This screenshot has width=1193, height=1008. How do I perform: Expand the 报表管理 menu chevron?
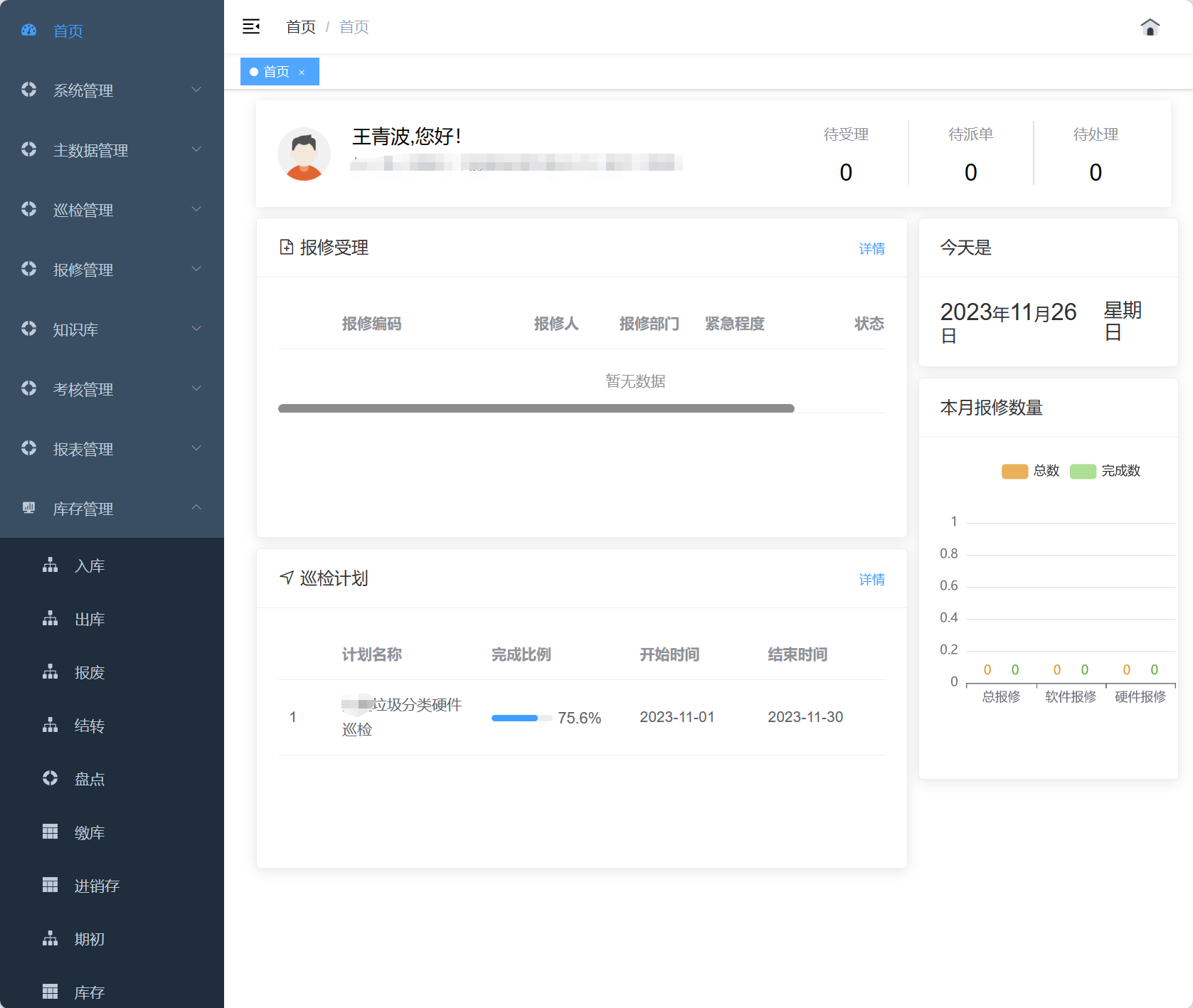pyautogui.click(x=196, y=448)
